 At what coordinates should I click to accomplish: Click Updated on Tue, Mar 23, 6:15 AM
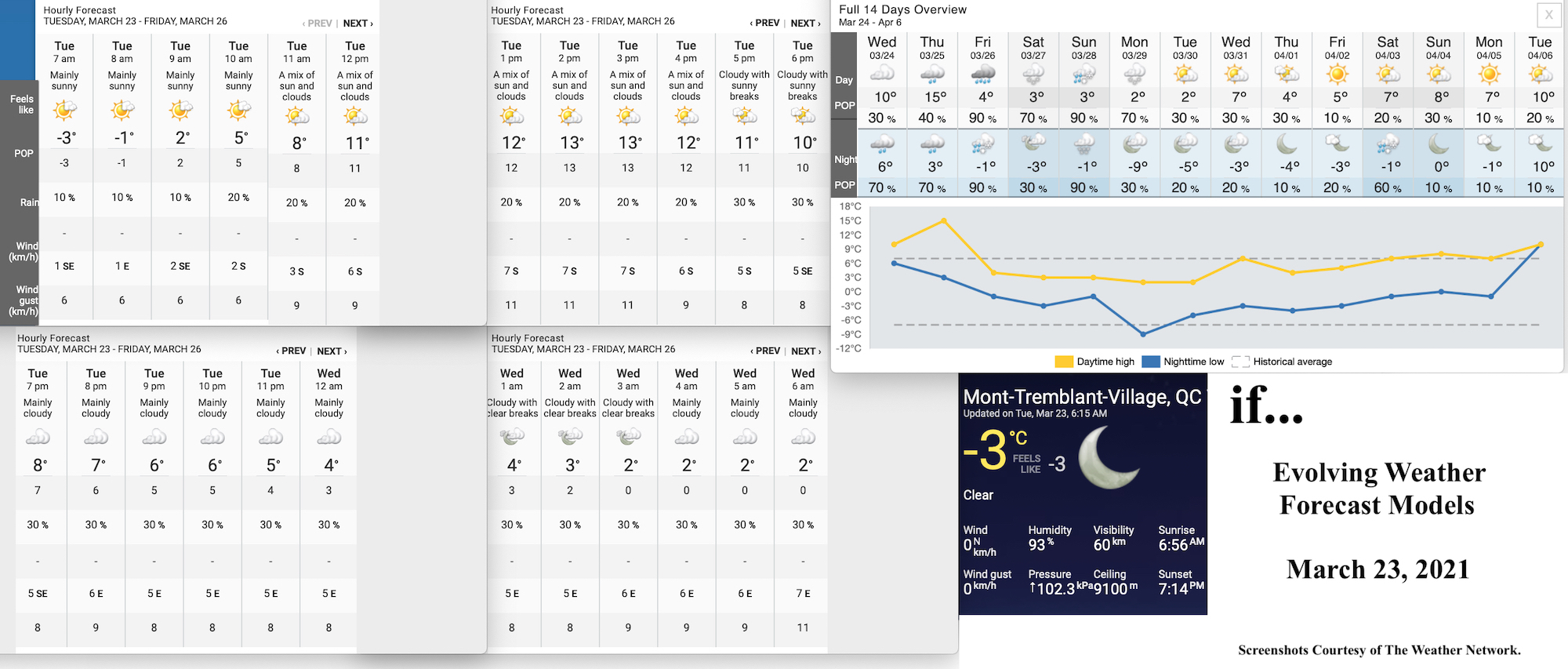1035,413
